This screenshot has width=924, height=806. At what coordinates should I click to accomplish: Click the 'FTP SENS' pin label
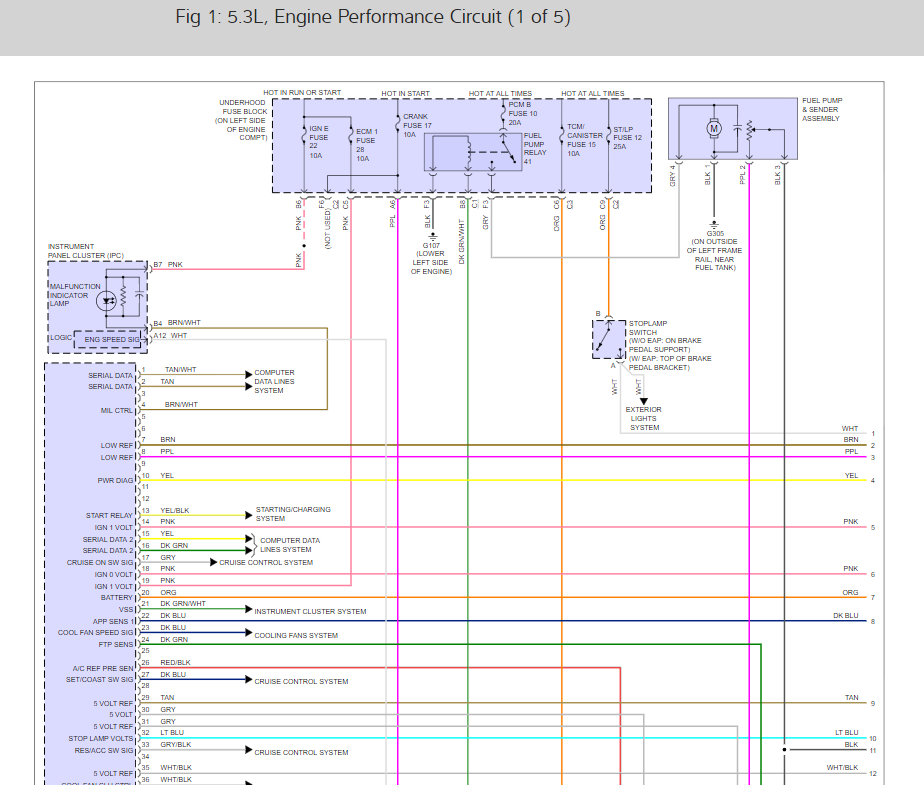tap(116, 644)
